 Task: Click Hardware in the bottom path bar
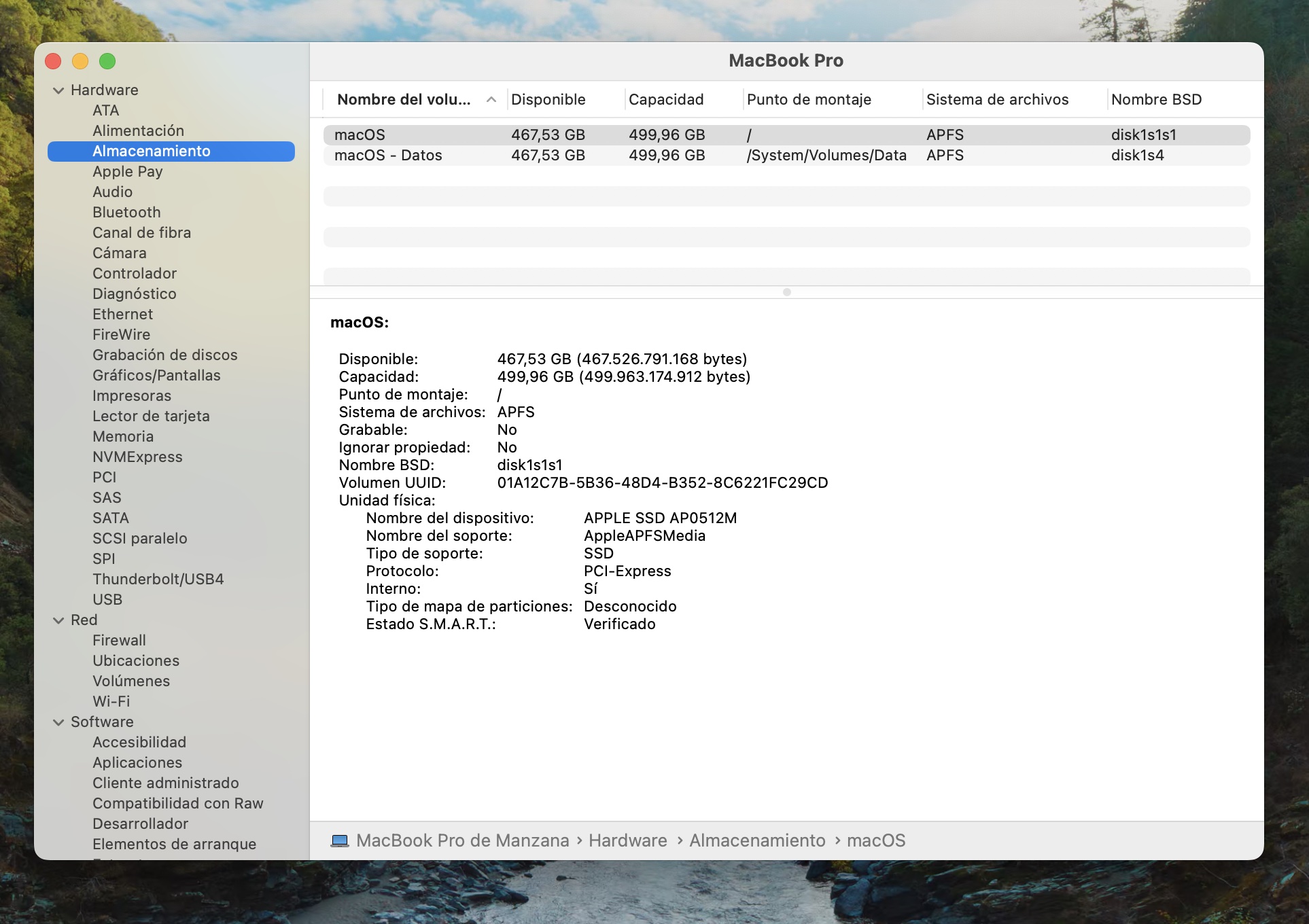tap(627, 841)
